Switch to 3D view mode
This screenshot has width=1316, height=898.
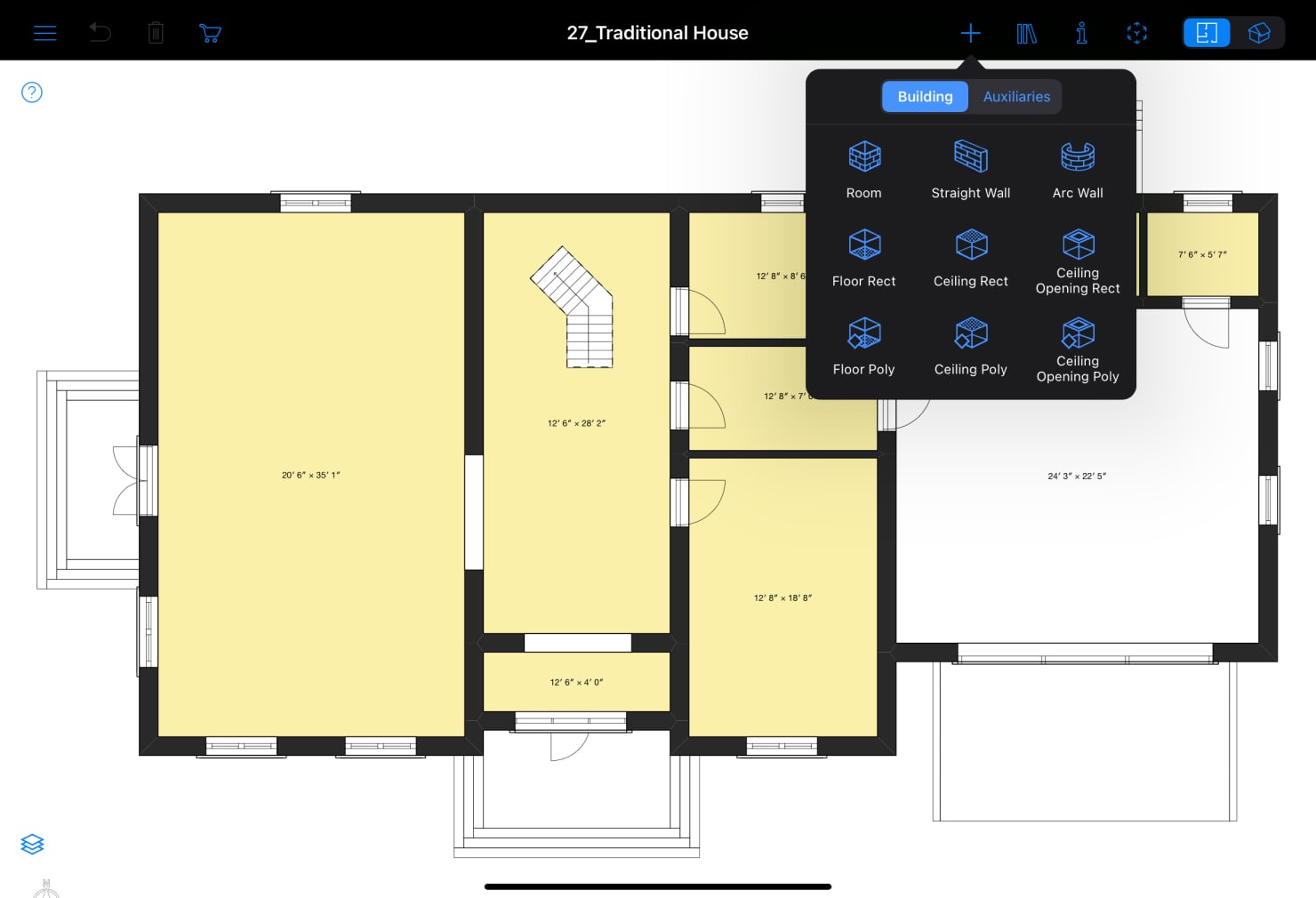pyautogui.click(x=1260, y=32)
